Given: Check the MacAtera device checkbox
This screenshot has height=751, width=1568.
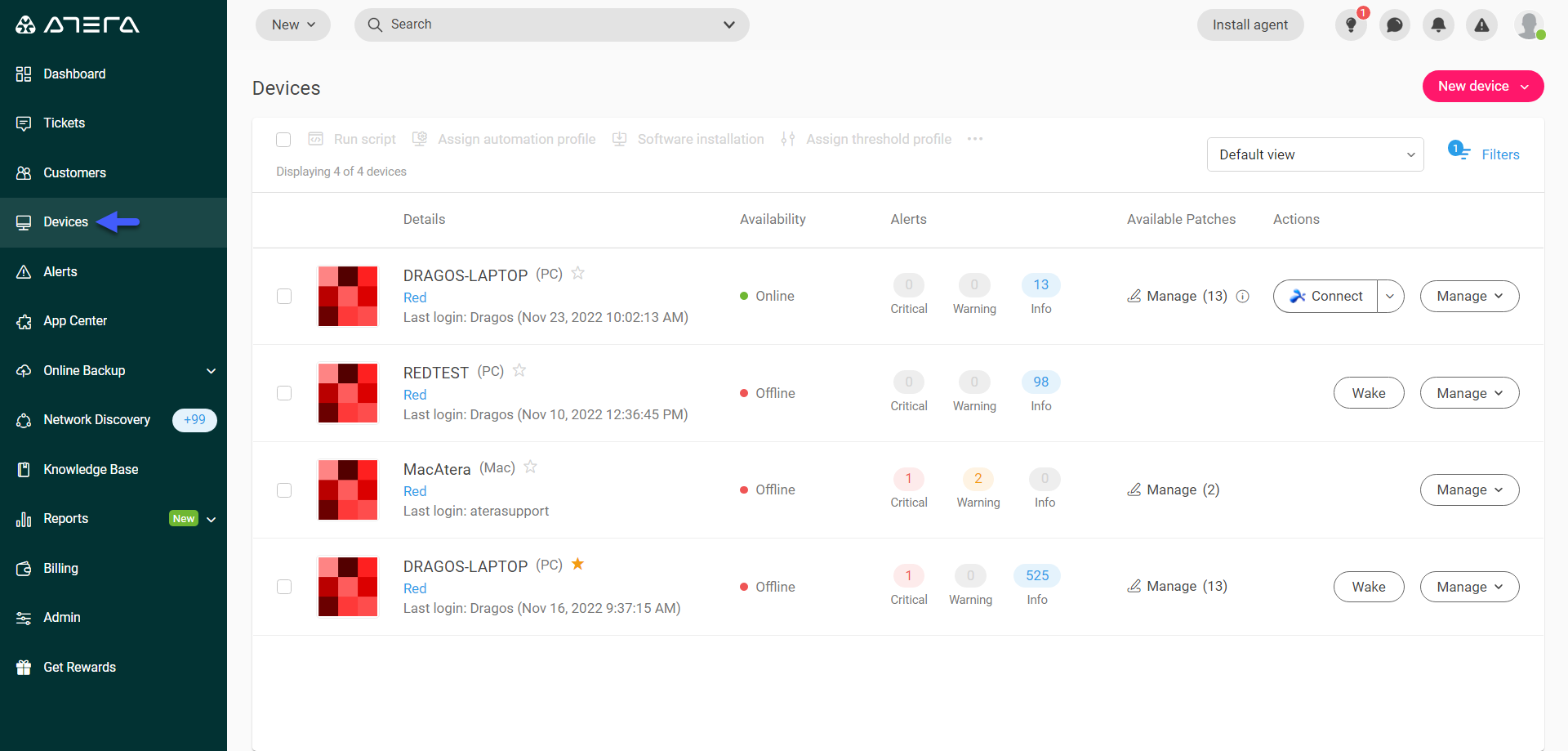Looking at the screenshot, I should click(x=284, y=490).
